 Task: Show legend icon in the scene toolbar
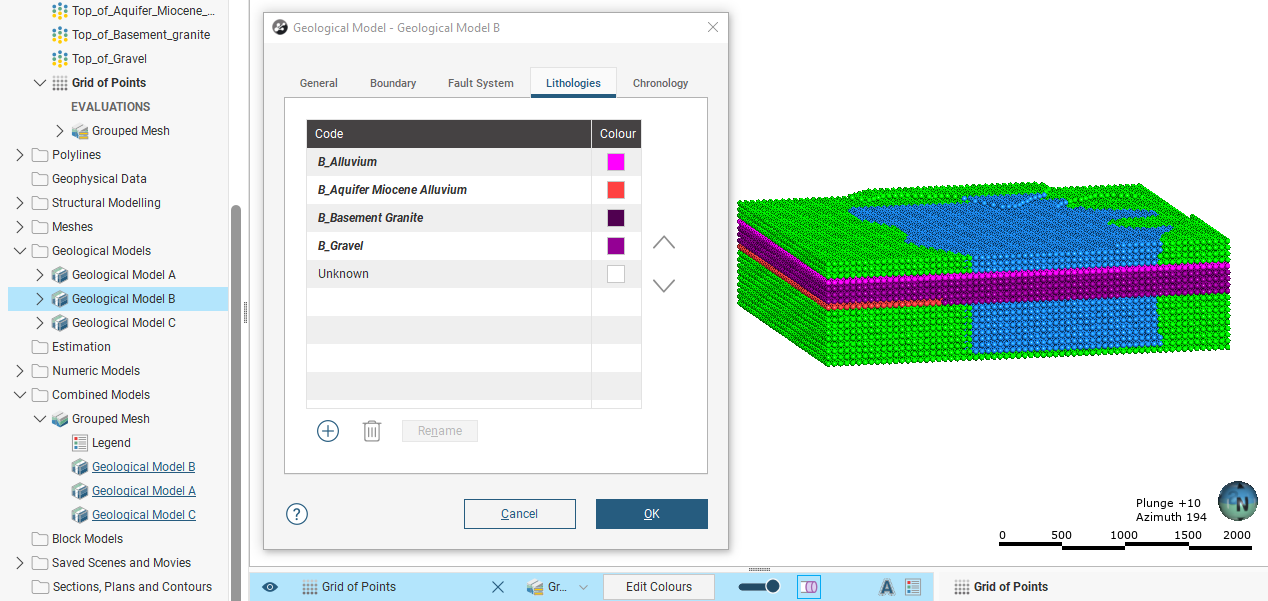913,587
